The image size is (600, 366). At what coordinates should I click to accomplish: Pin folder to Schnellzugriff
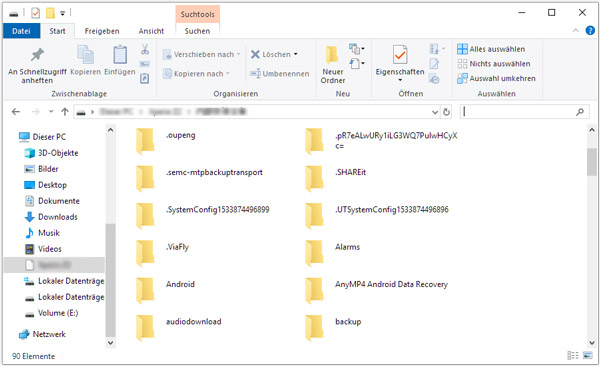pyautogui.click(x=37, y=65)
